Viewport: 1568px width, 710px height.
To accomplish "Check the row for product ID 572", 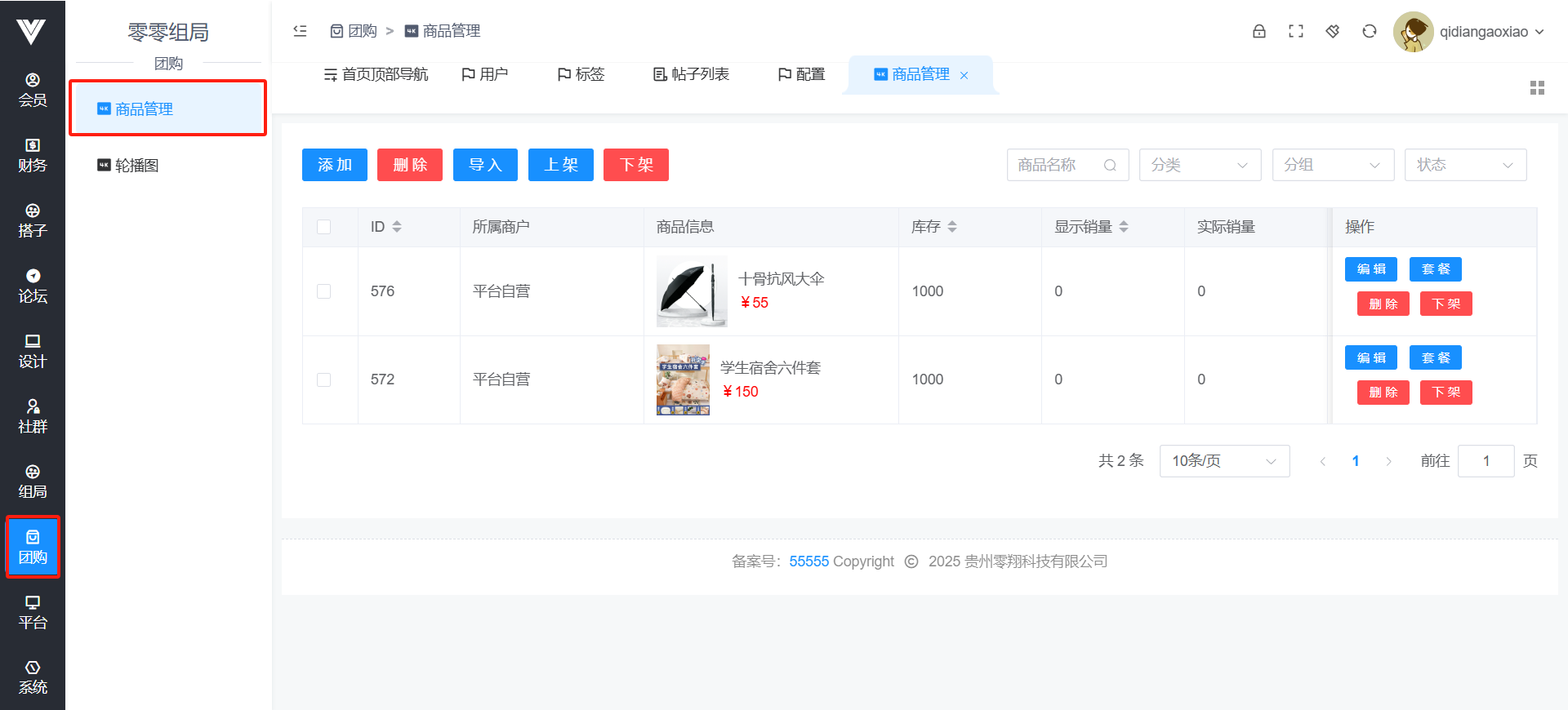I will click(x=324, y=379).
